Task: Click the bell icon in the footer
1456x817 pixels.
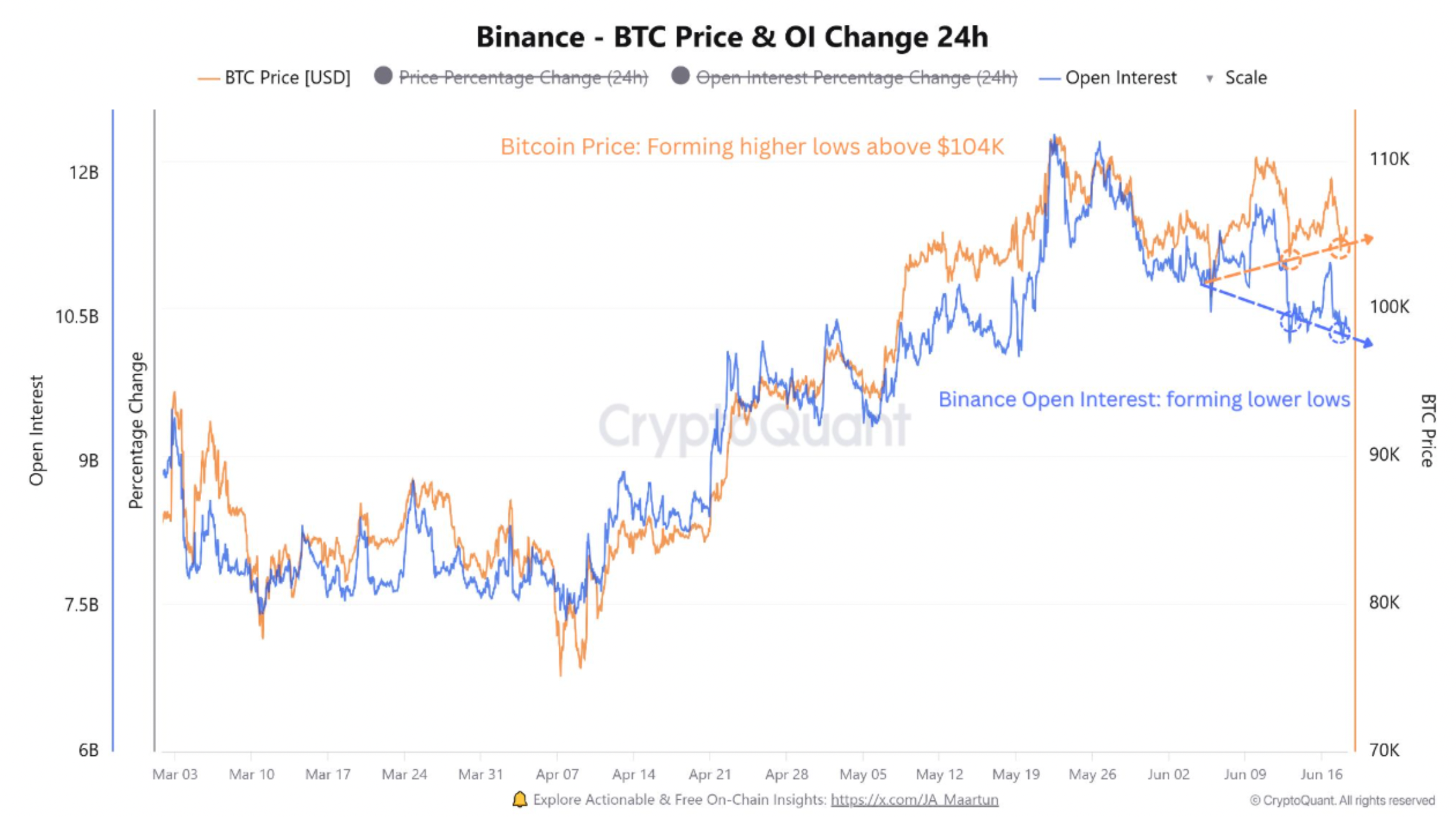Action: pos(520,799)
